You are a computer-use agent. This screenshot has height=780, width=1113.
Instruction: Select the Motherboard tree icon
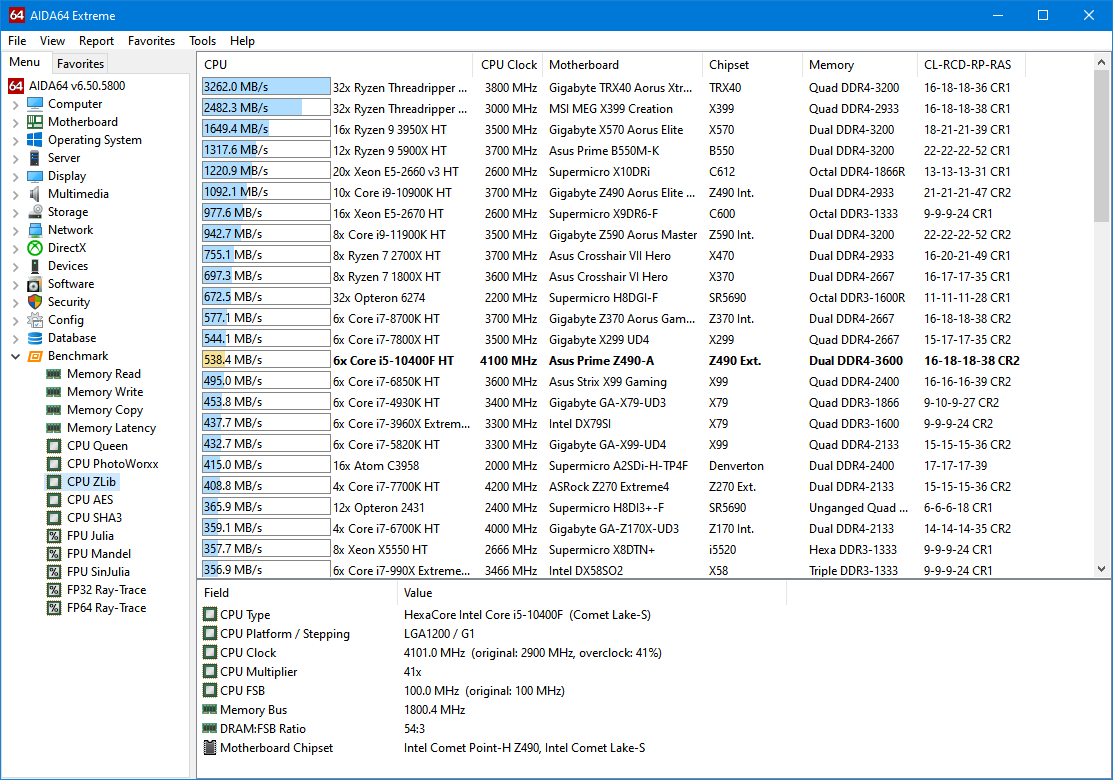pos(35,121)
